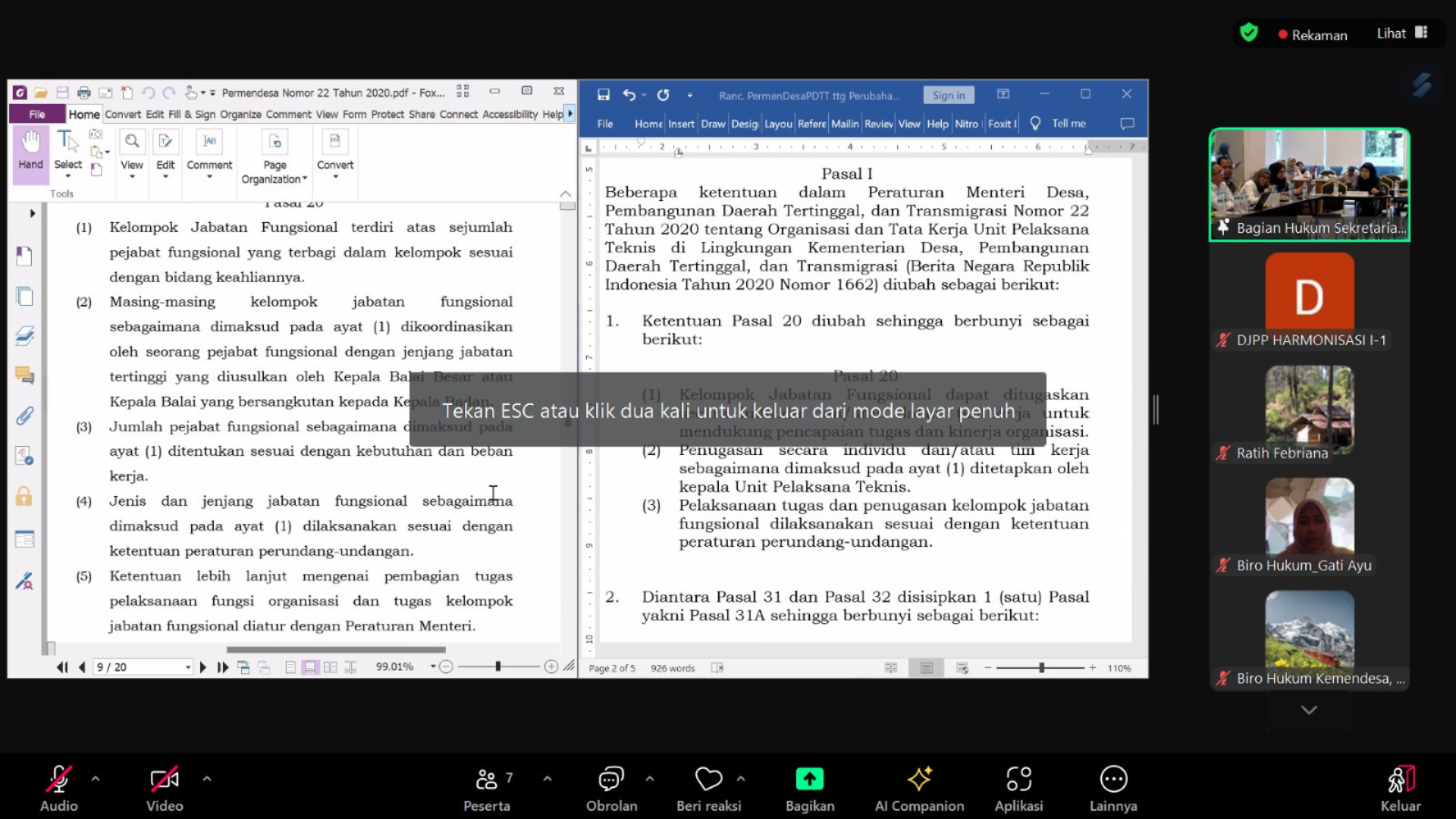Show more participants with the down chevron
The image size is (1456, 819).
click(1309, 711)
